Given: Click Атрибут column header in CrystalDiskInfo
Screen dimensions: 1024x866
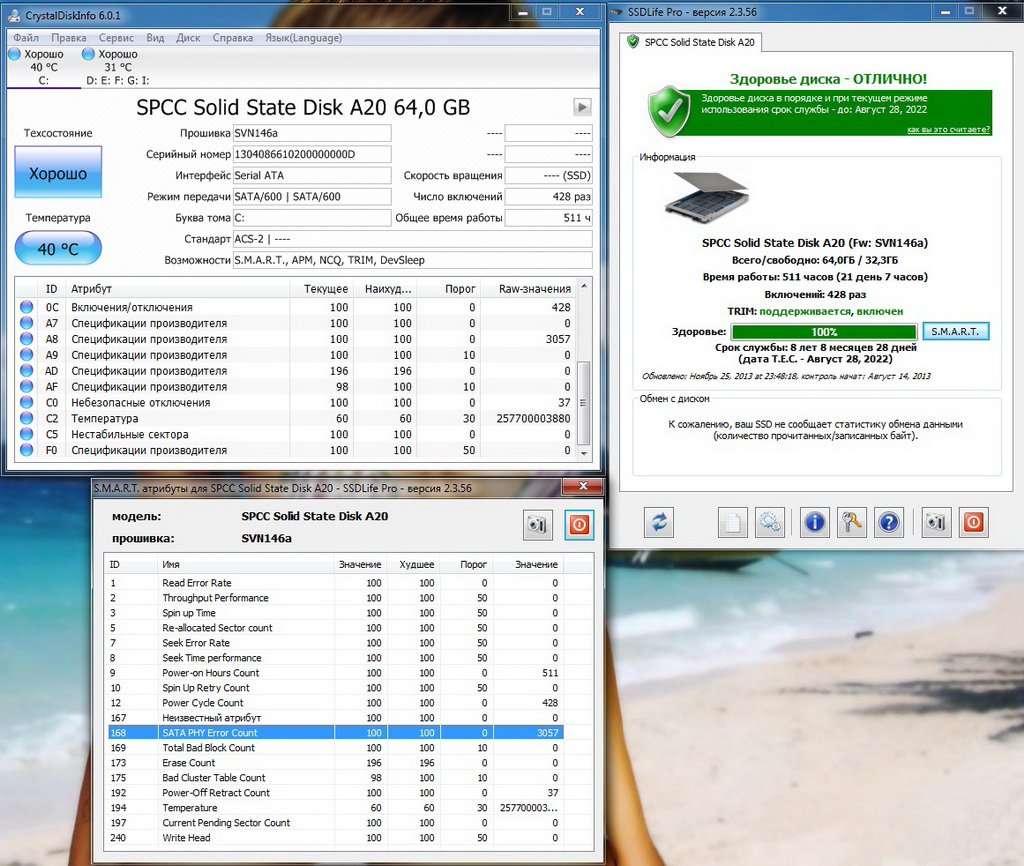Looking at the screenshot, I should [x=178, y=289].
